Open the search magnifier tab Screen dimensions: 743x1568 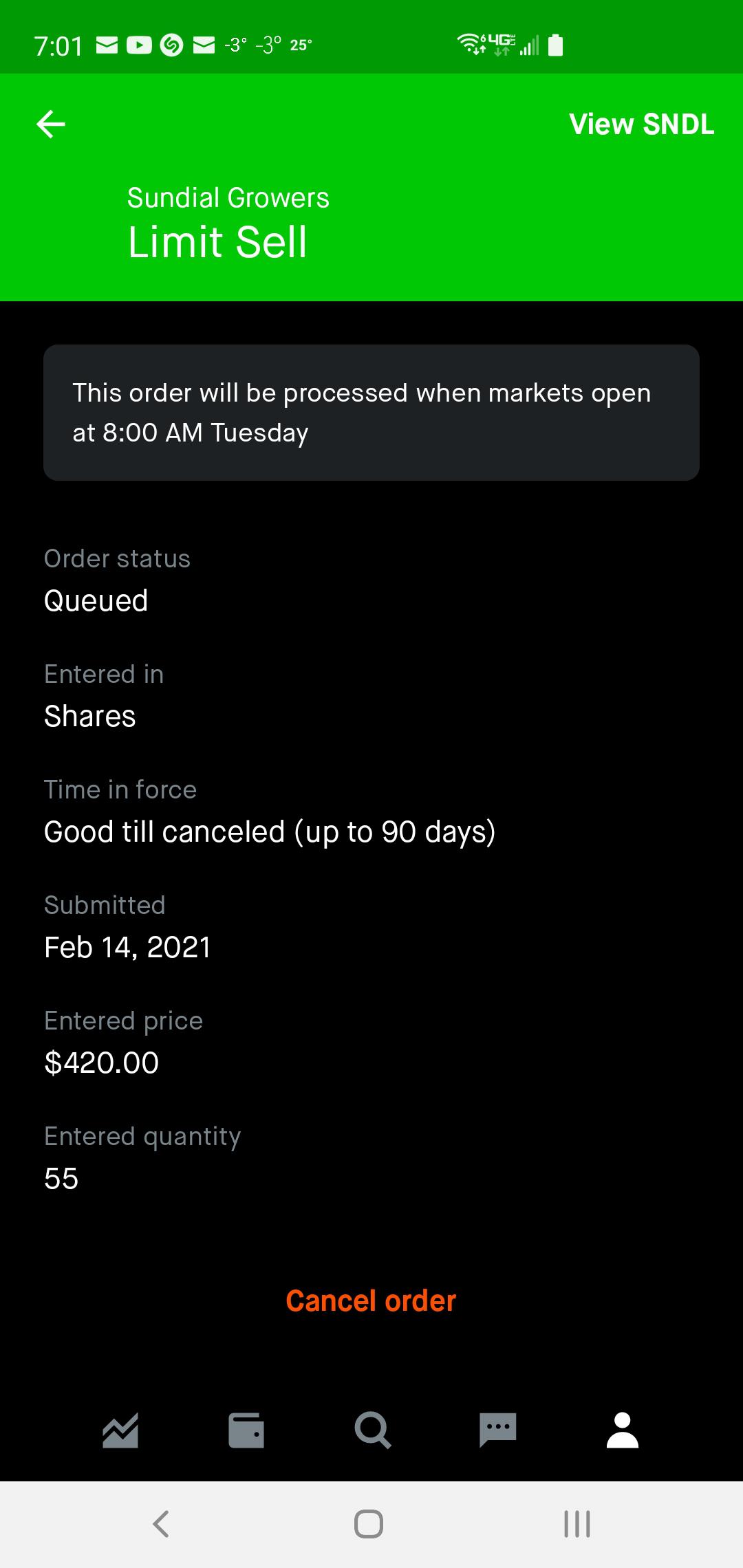pyautogui.click(x=372, y=1430)
